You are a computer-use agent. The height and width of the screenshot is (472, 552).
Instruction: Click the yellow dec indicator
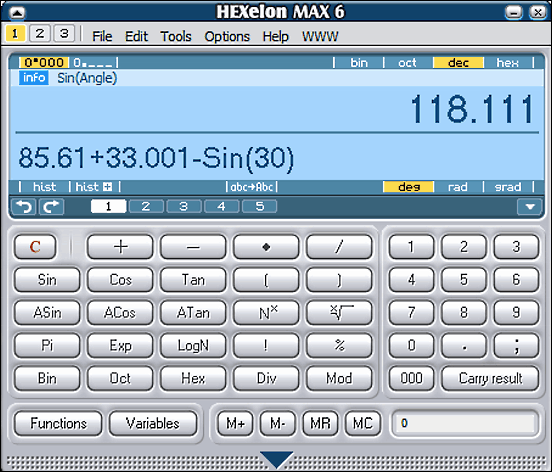(458, 63)
